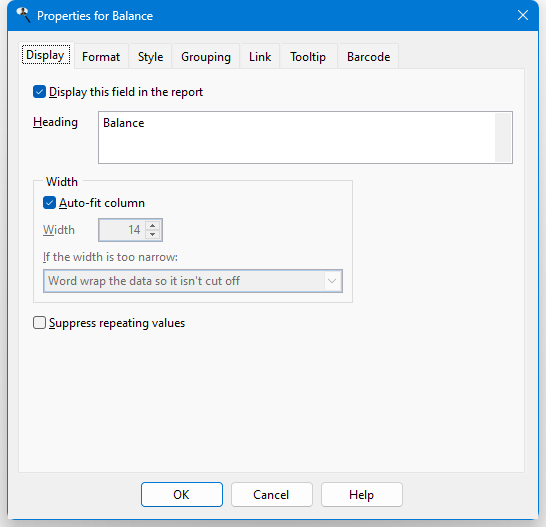Viewport: 546px width, 527px height.
Task: Open the Style tab
Action: 150,56
